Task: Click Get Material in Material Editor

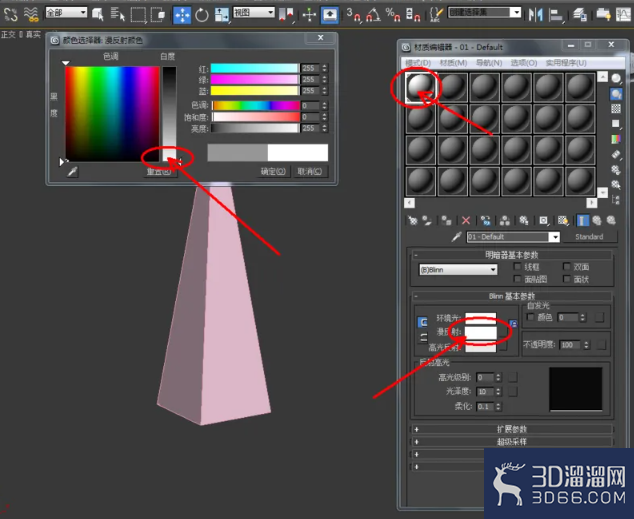Action: click(412, 220)
